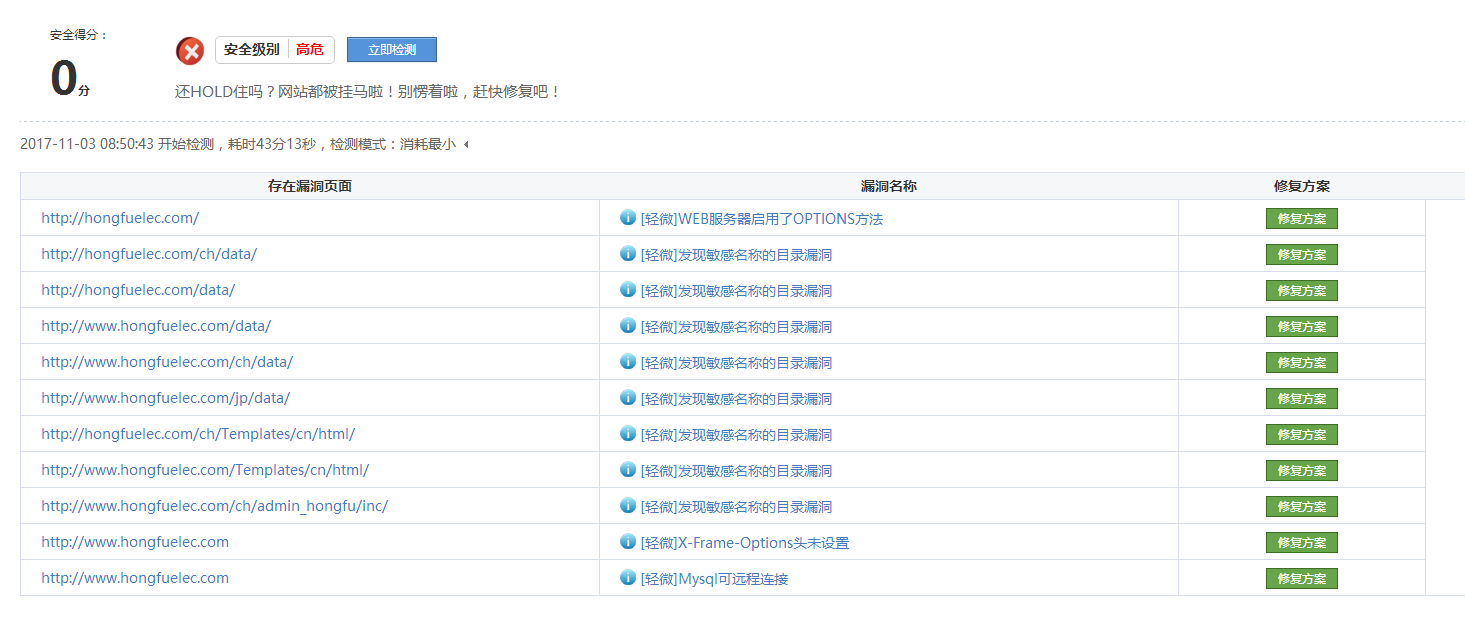
Task: Open 修复方案 for the hongfuelec.com/ch/data/ row
Action: pos(1302,255)
